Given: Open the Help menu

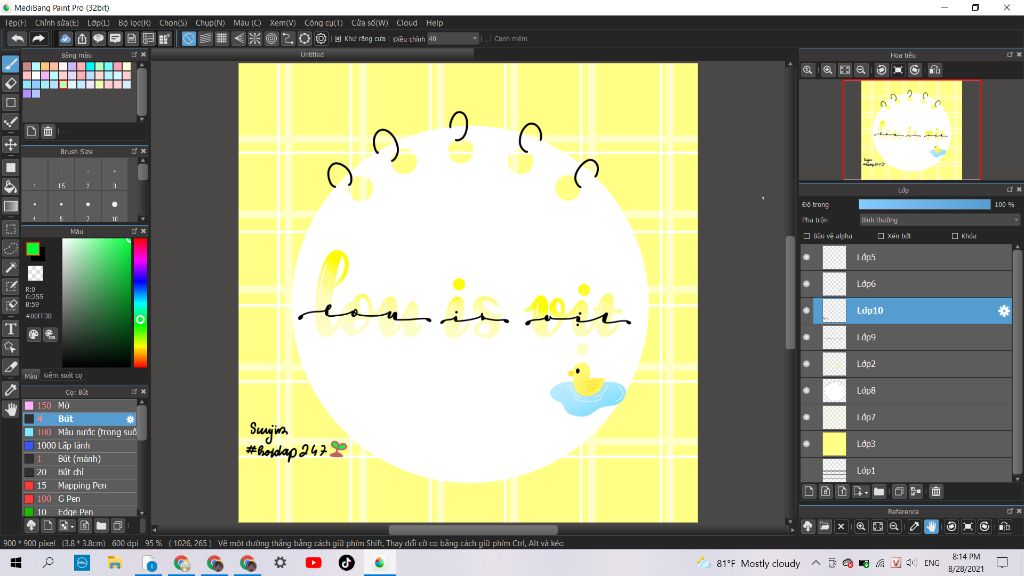Looking at the screenshot, I should 434,23.
